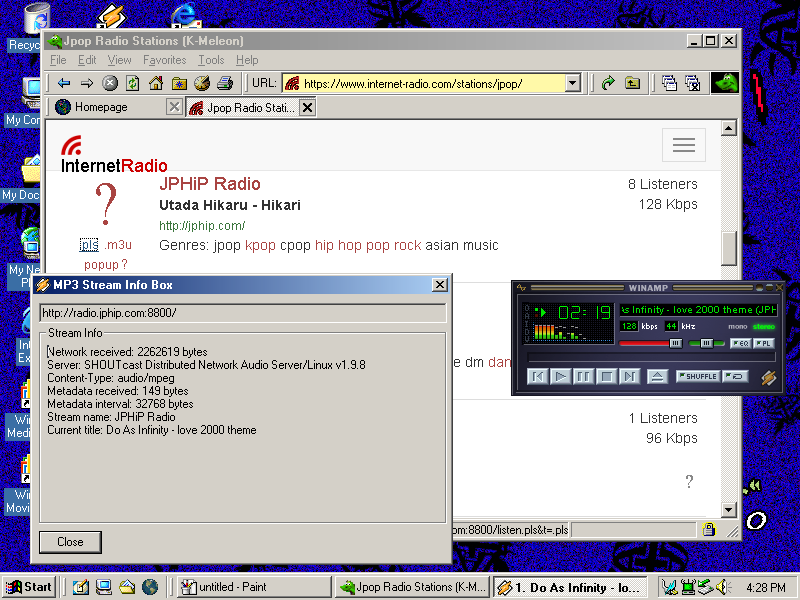This screenshot has width=800, height=600.
Task: Toggle the EQ button in Winamp
Action: coord(741,343)
